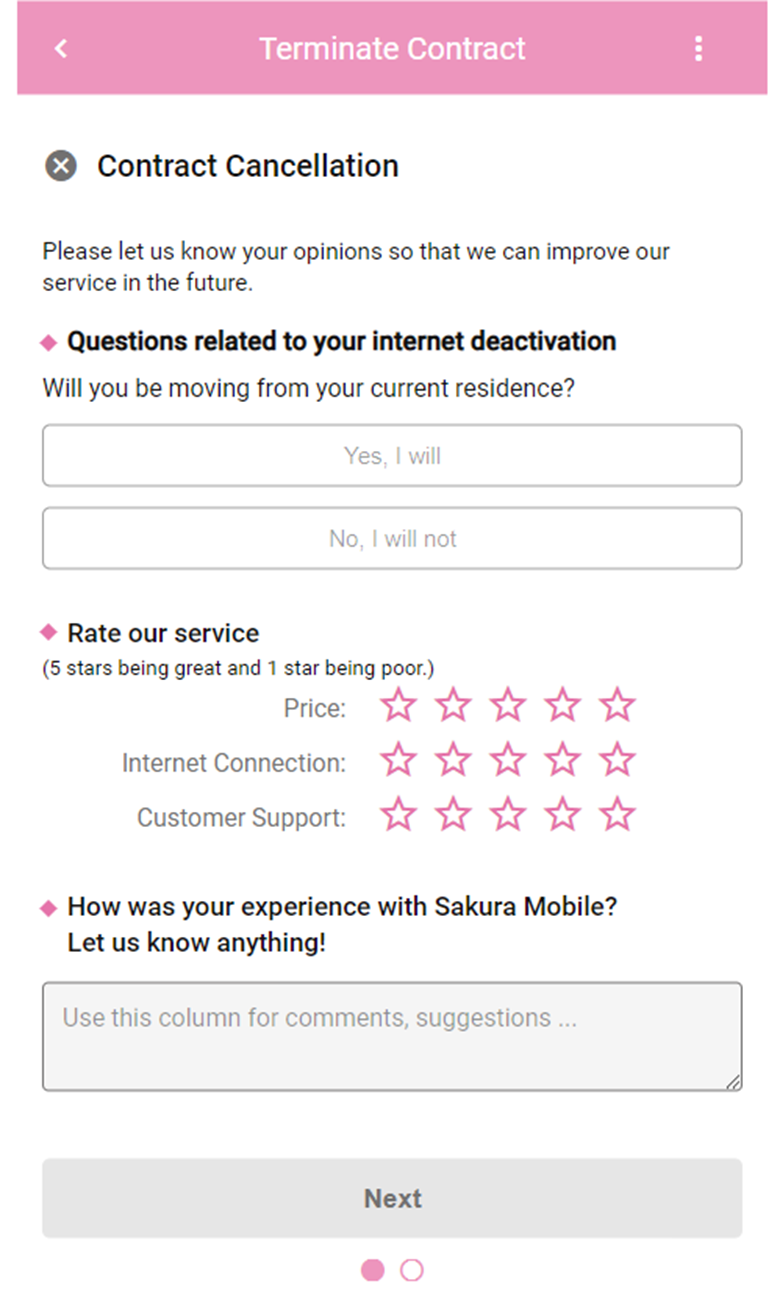
Task: Rate Price with two stars
Action: pyautogui.click(x=454, y=706)
